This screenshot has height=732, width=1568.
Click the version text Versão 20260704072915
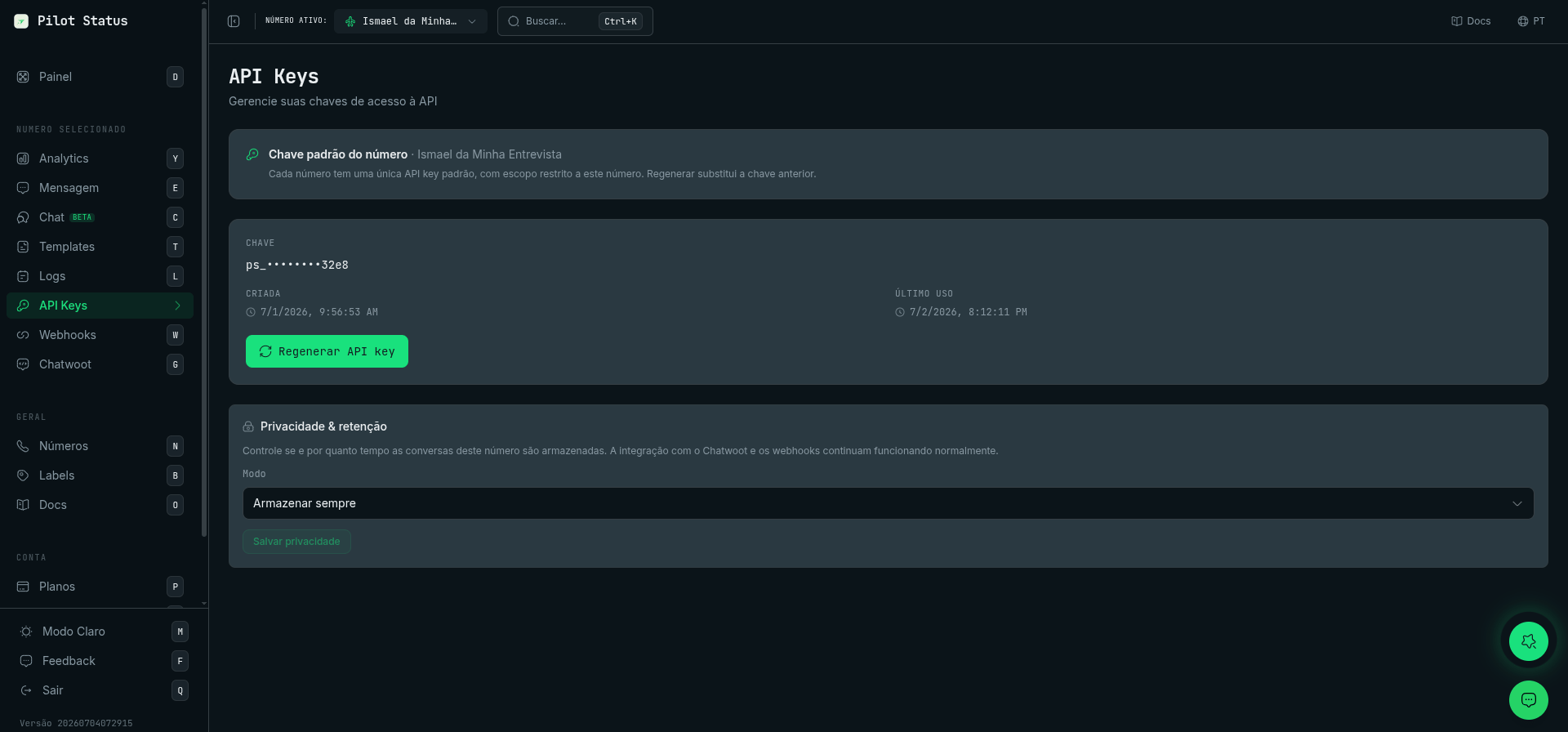coord(76,723)
